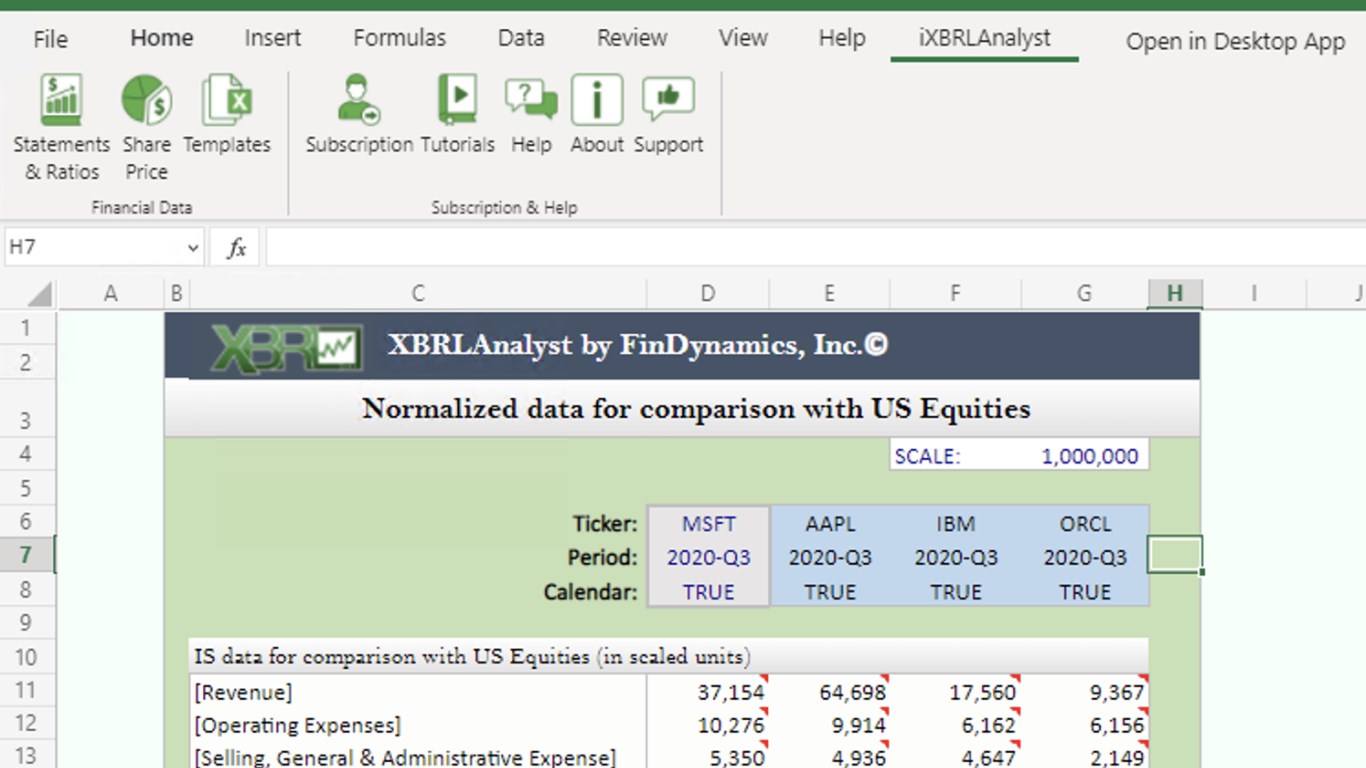Click Open in Desktop App
This screenshot has width=1366, height=768.
pyautogui.click(x=1235, y=41)
